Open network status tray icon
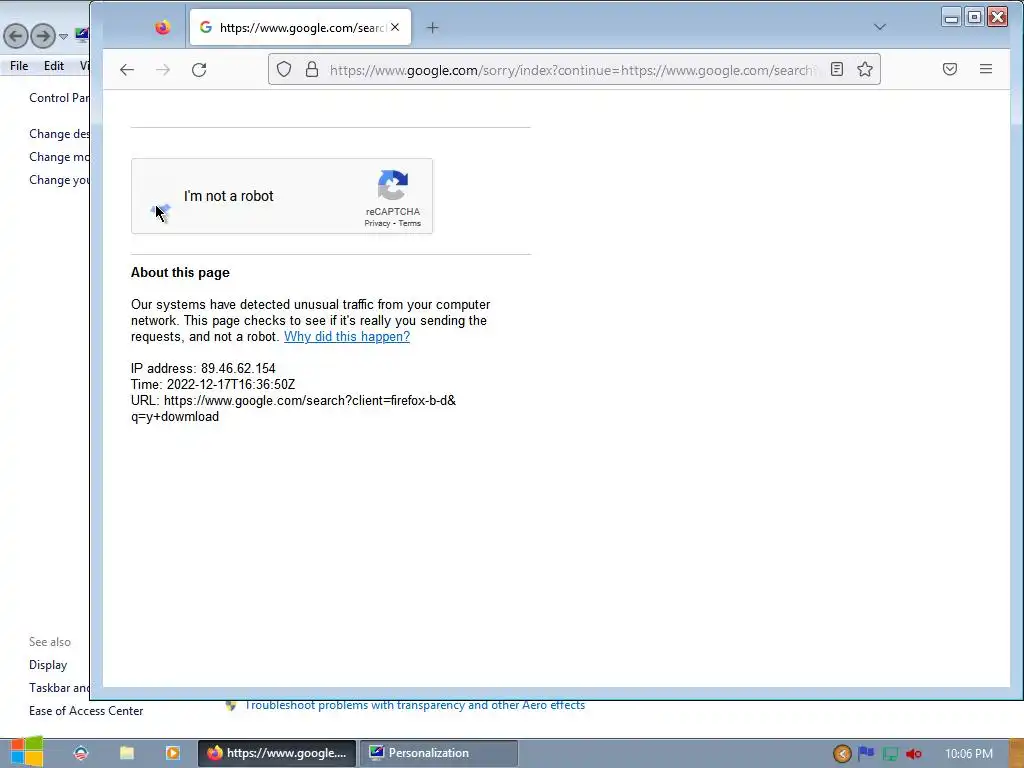Screen dimensions: 1024x768 (889, 754)
